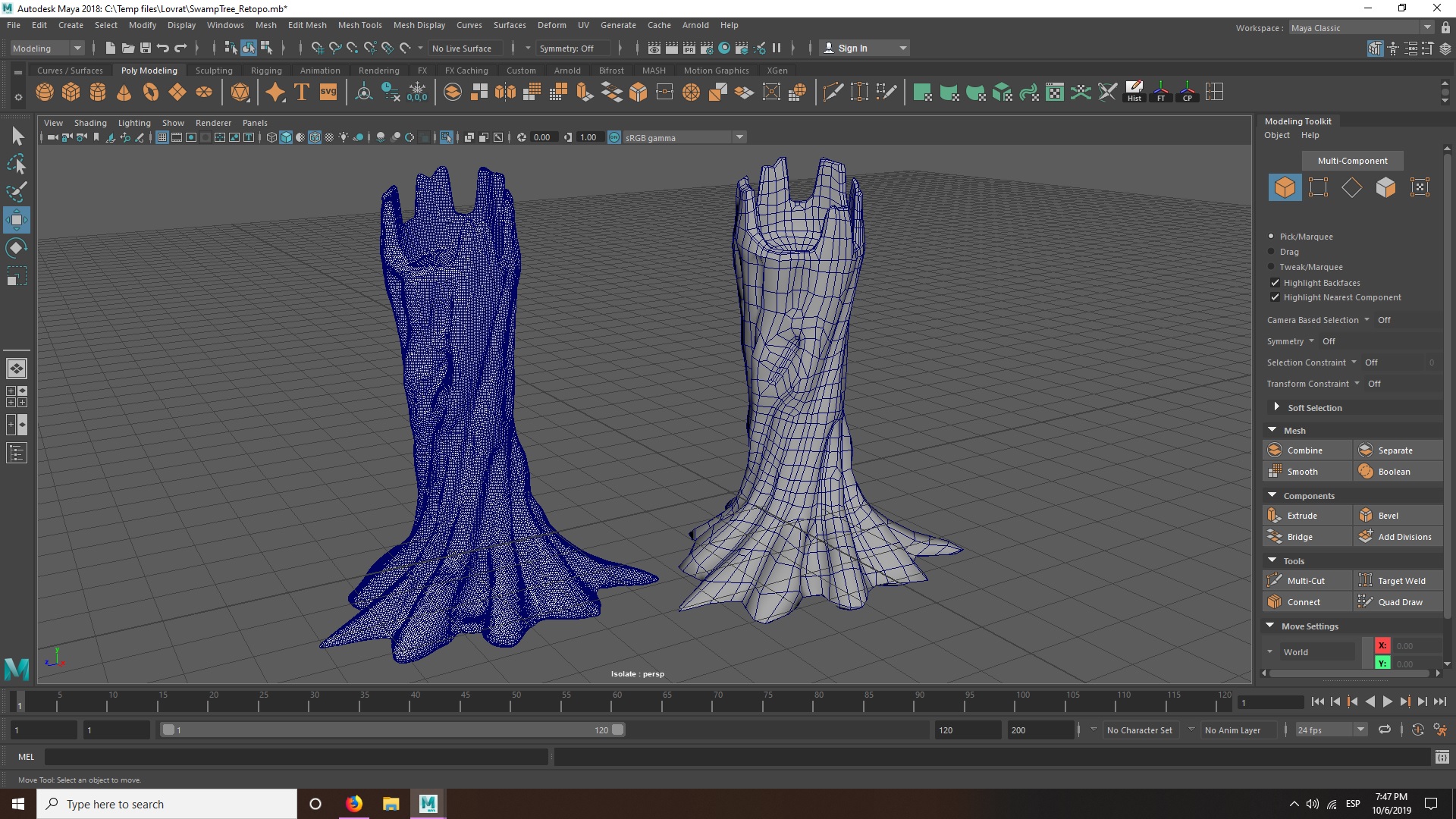1456x819 pixels.
Task: Open the Mesh Tools menu
Action: coord(359,25)
